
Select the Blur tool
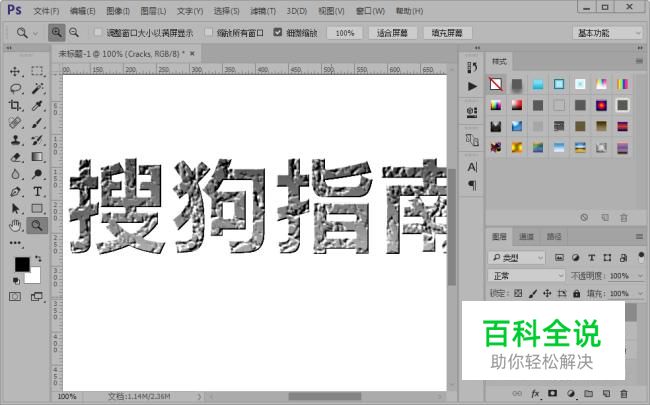15,174
